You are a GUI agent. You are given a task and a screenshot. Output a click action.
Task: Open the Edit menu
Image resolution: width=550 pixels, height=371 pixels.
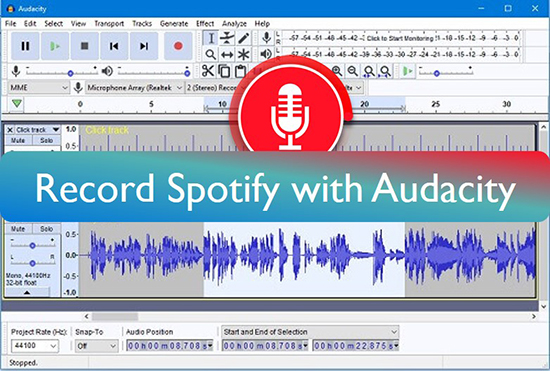(30, 24)
